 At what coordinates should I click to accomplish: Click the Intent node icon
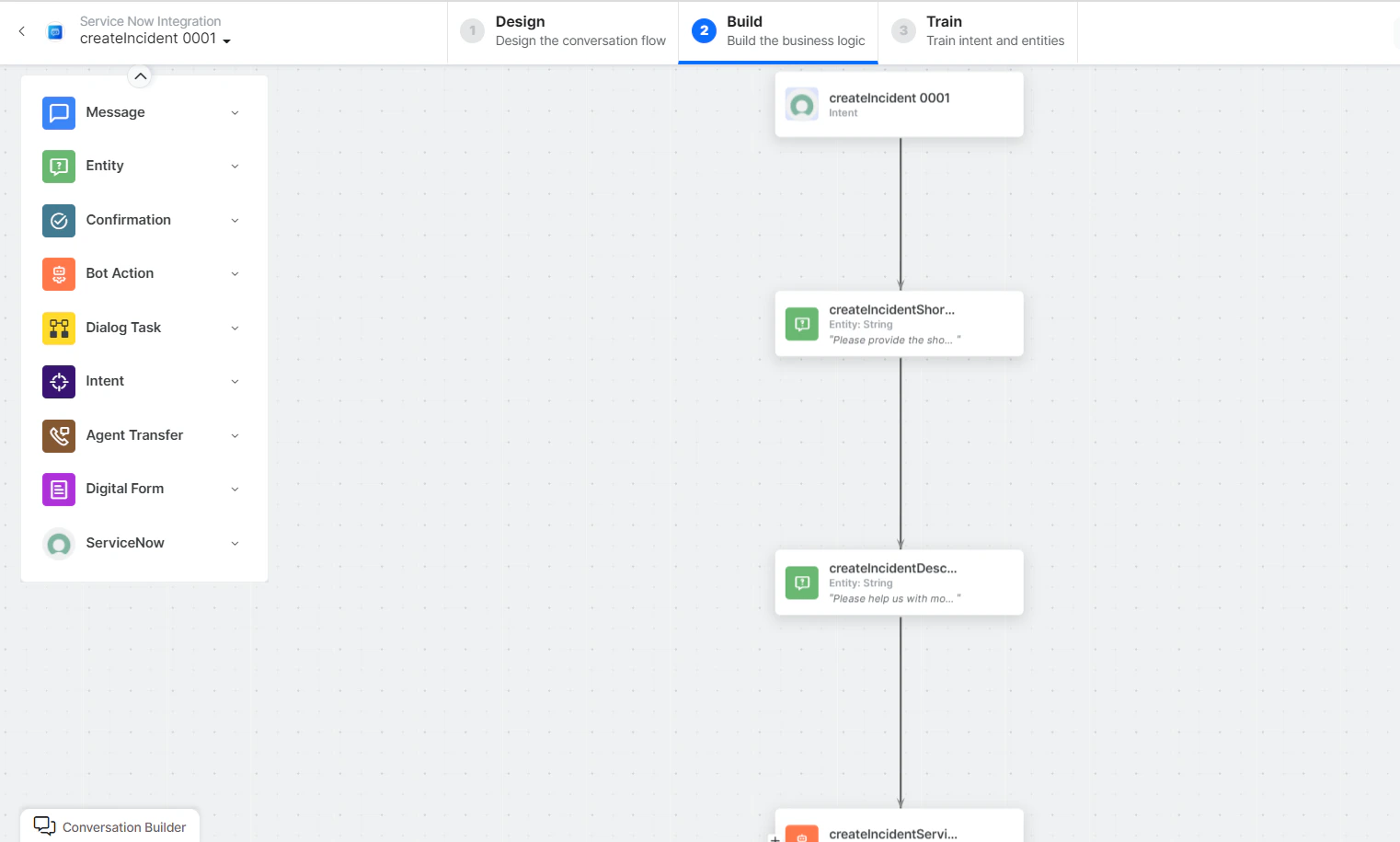(x=58, y=381)
